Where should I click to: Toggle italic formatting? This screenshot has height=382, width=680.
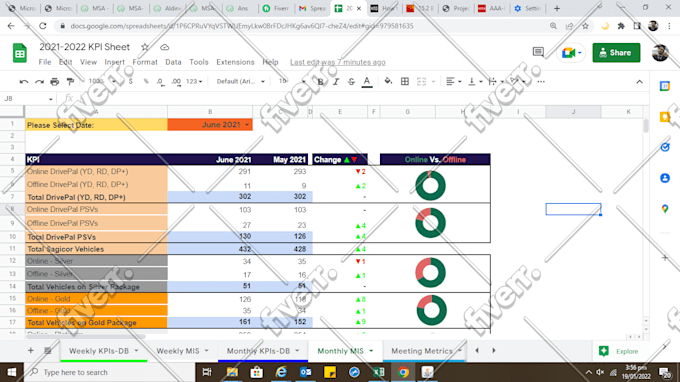point(336,82)
